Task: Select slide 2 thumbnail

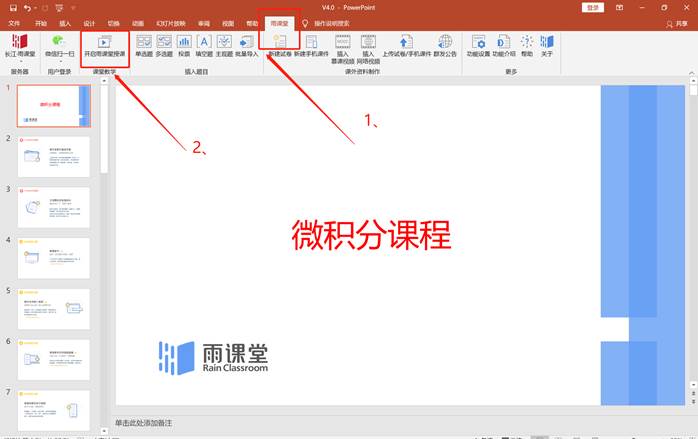Action: coord(54,157)
